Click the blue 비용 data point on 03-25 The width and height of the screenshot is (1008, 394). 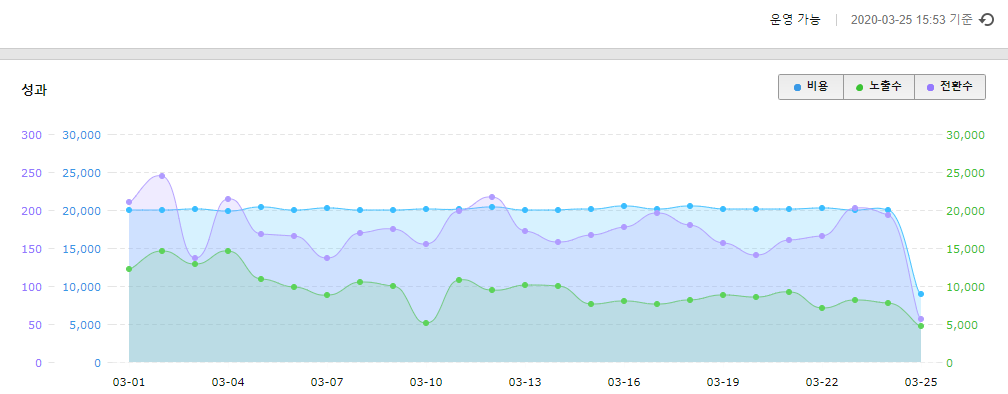pyautogui.click(x=921, y=294)
